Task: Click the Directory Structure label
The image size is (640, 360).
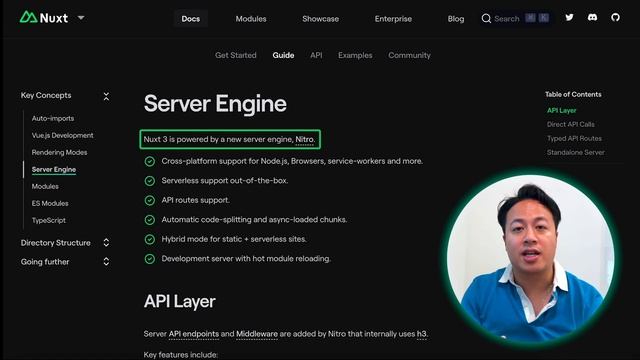Action: click(56, 243)
